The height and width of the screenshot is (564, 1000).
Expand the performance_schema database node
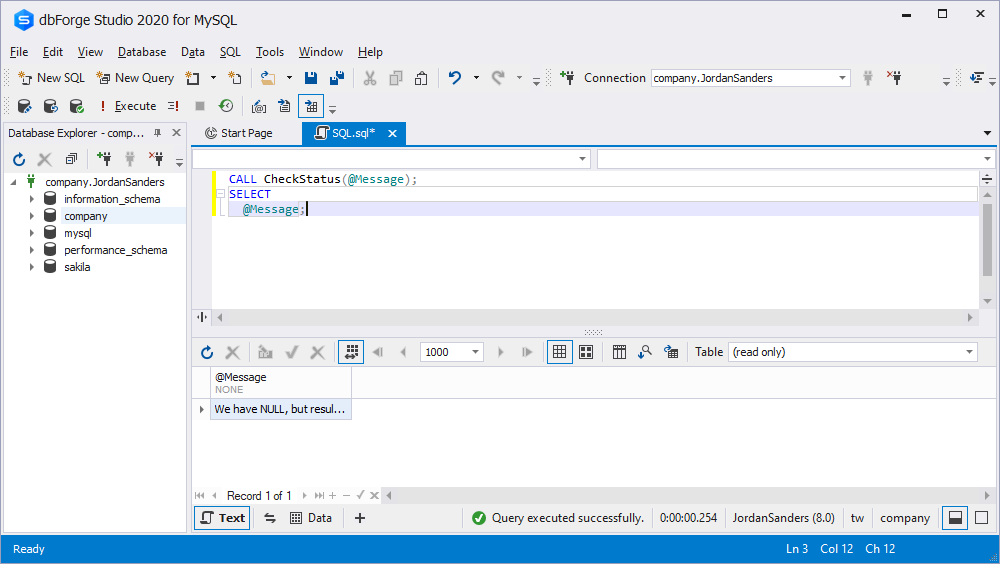(x=31, y=250)
